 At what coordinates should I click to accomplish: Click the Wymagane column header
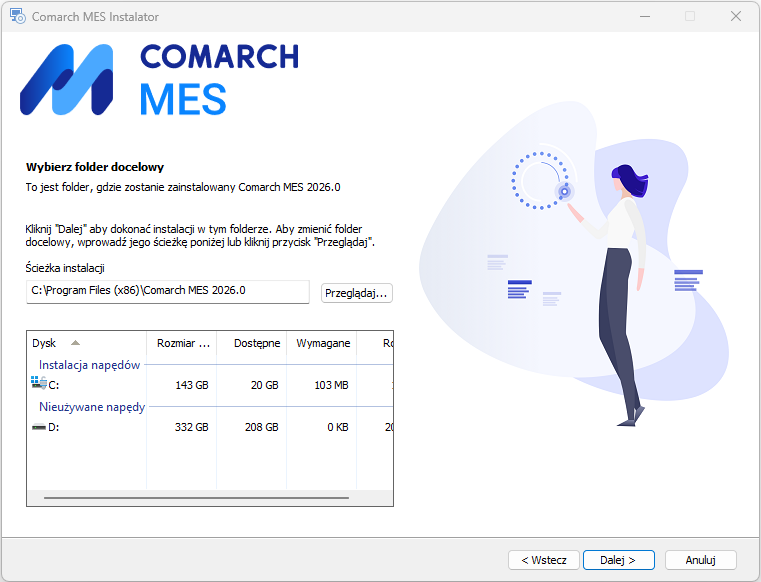click(x=322, y=343)
